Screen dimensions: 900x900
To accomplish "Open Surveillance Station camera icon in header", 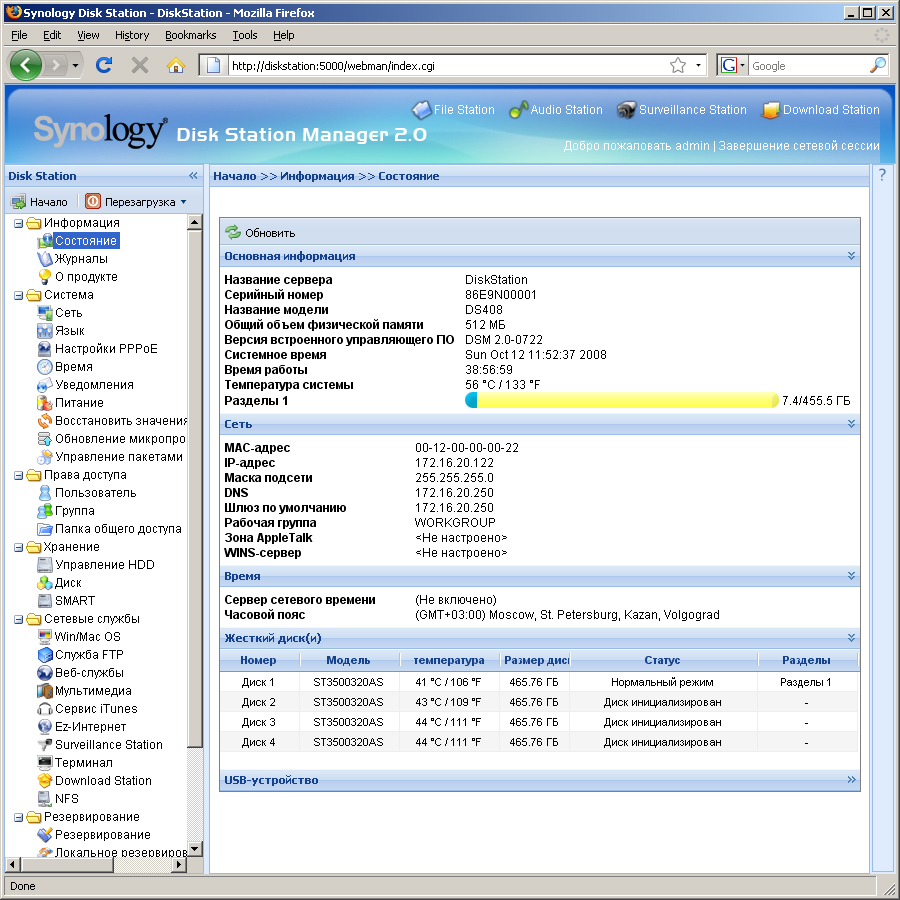I will click(x=626, y=110).
